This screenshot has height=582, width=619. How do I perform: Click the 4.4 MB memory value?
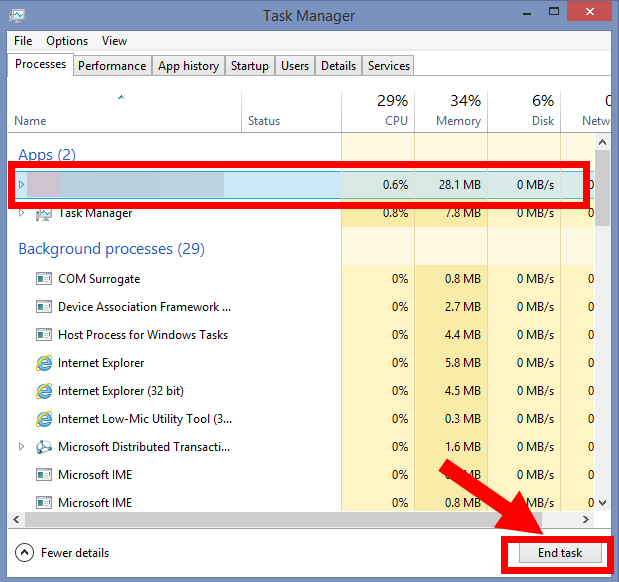pyautogui.click(x=463, y=335)
